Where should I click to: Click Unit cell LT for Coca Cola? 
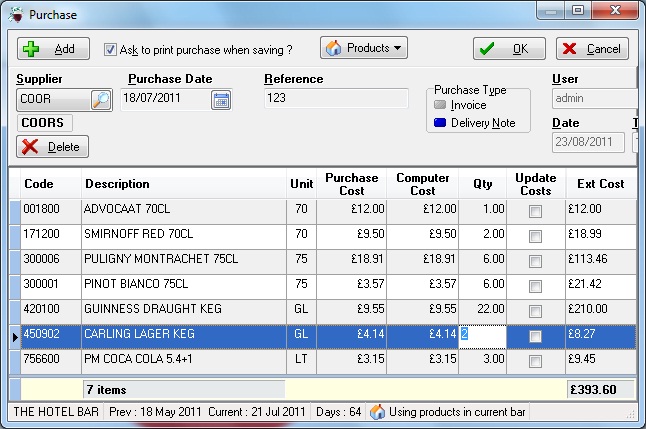[x=302, y=362]
